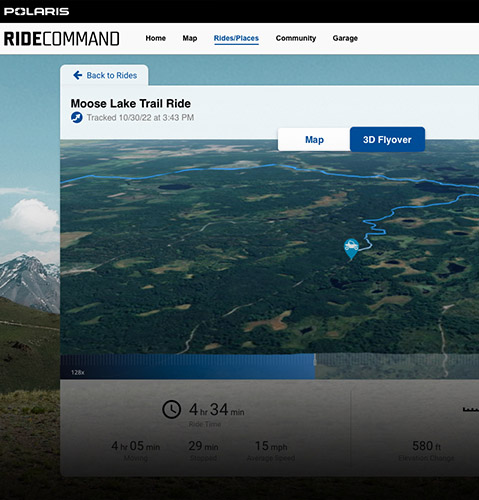Image resolution: width=479 pixels, height=500 pixels.
Task: Click the 4 hr 34 min ride time
Action: [x=217, y=410]
